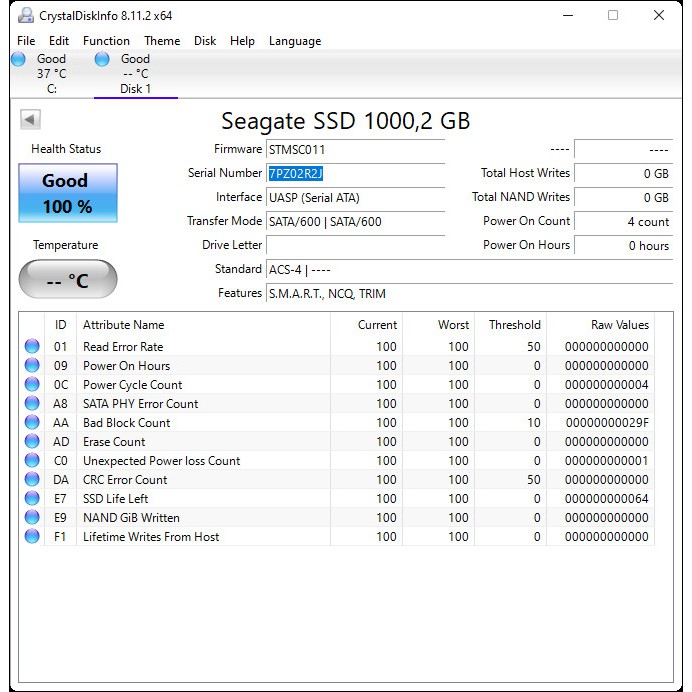This screenshot has height=692, width=692.
Task: Select the SSD Life Left attribute name
Action: pyautogui.click(x=116, y=499)
